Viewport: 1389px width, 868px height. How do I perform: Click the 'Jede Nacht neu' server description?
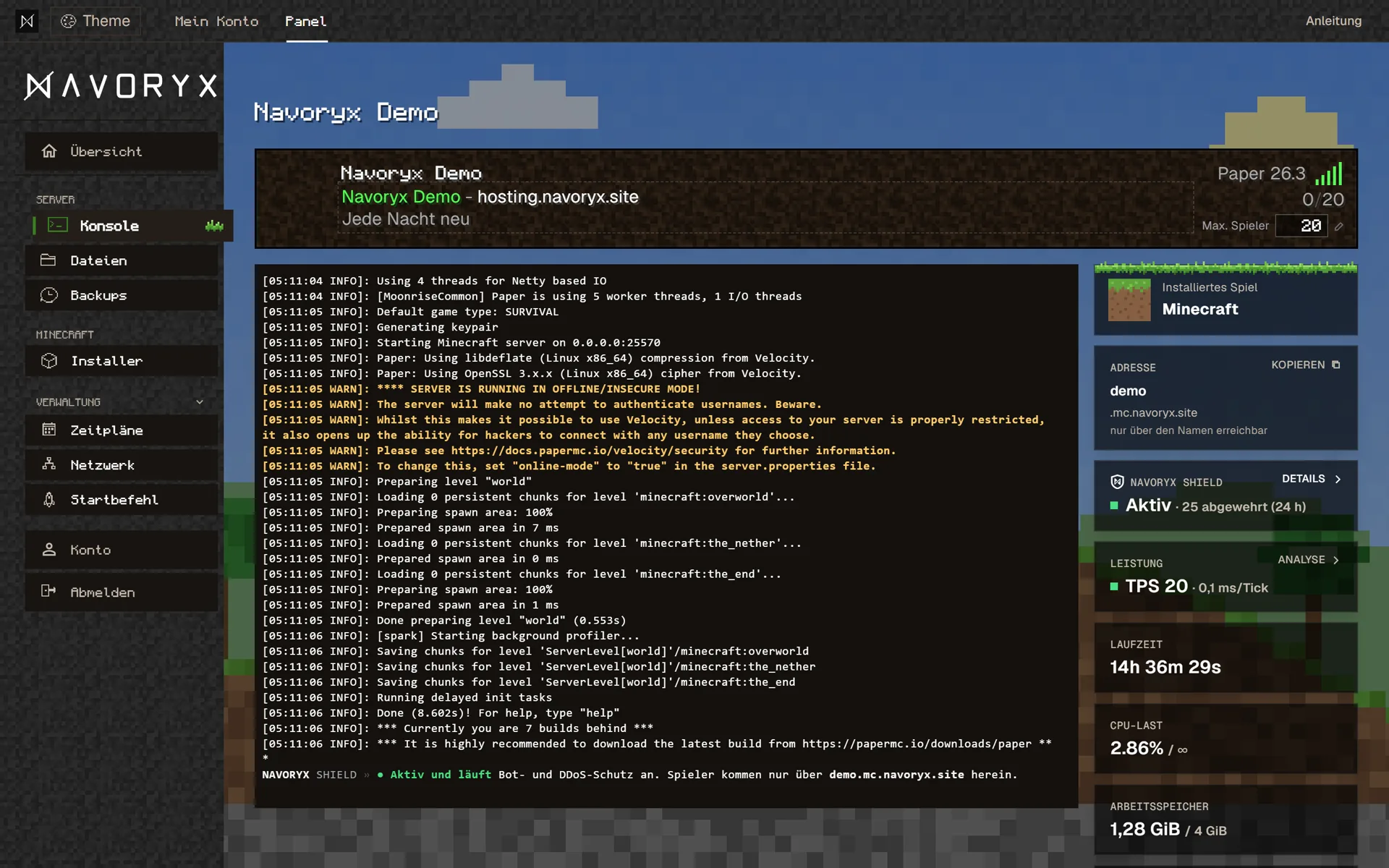(x=406, y=219)
